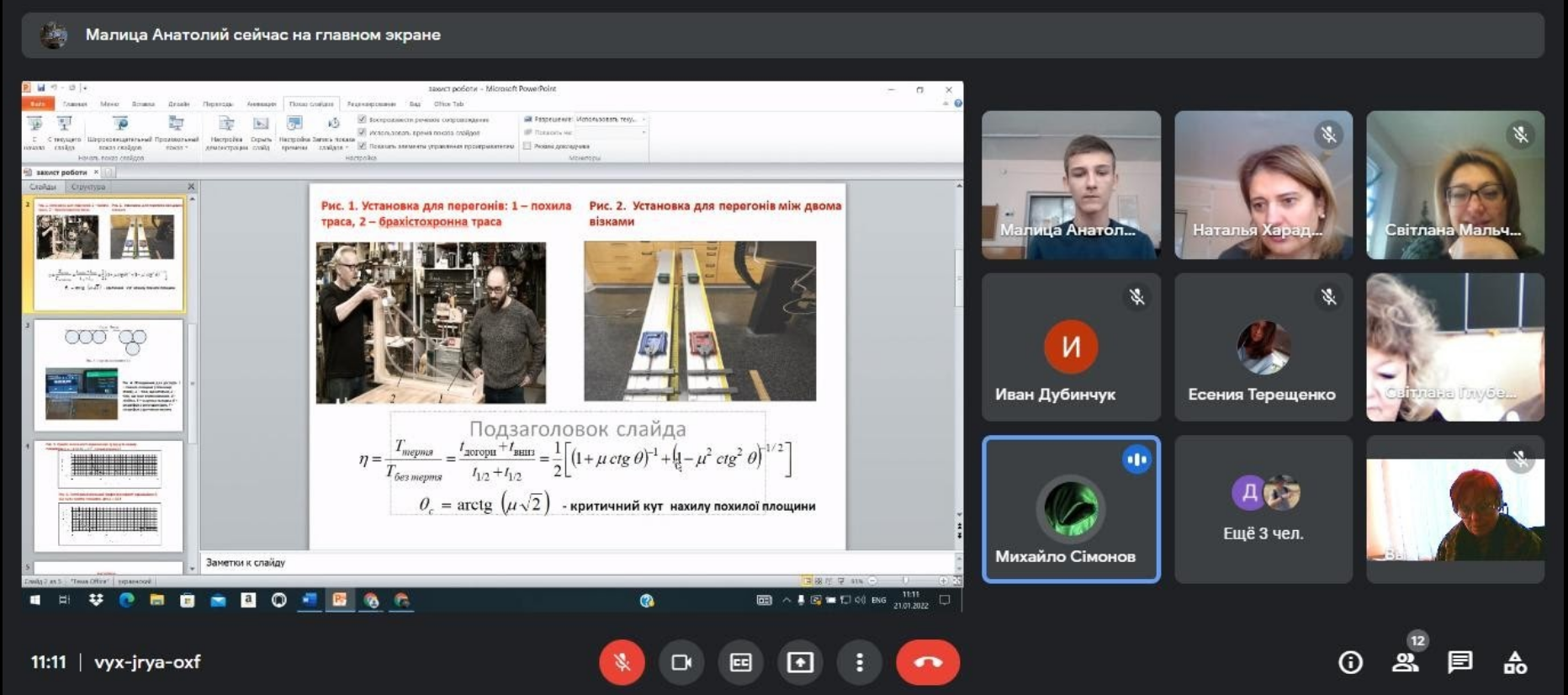Click Иван Дубинчук participant tile
Screen dimensions: 1568x695
[1071, 347]
